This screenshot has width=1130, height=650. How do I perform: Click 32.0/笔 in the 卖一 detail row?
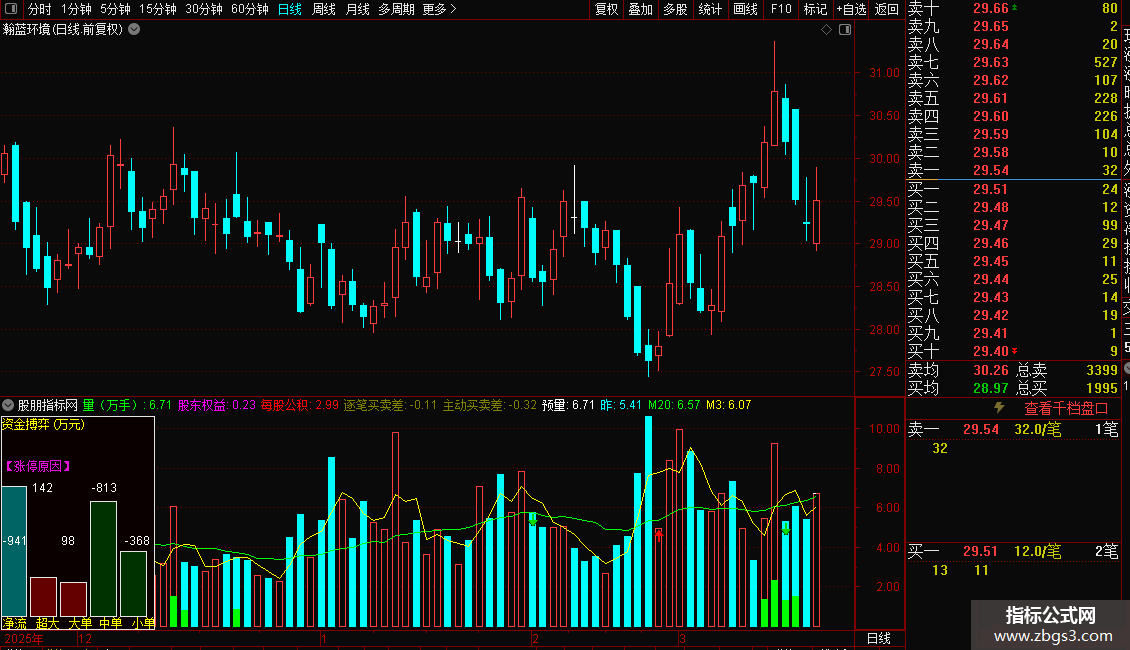[1038, 429]
